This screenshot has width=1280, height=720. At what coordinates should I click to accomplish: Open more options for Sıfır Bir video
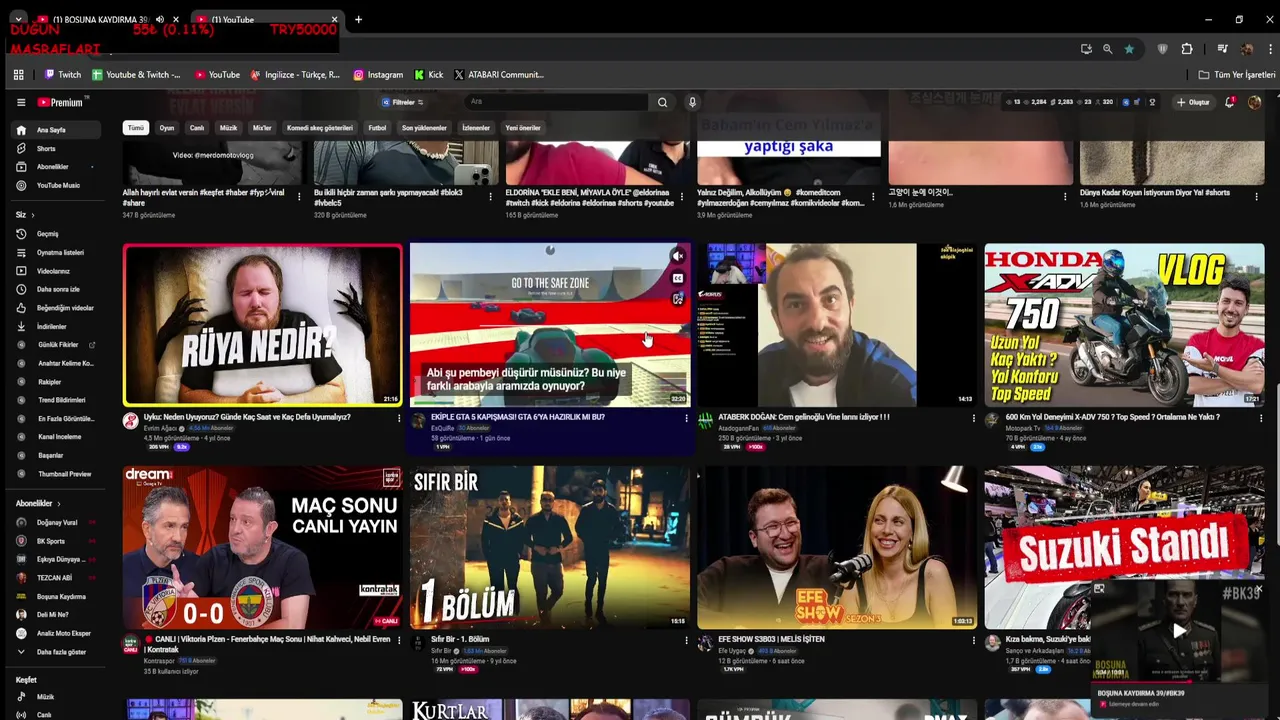point(686,640)
